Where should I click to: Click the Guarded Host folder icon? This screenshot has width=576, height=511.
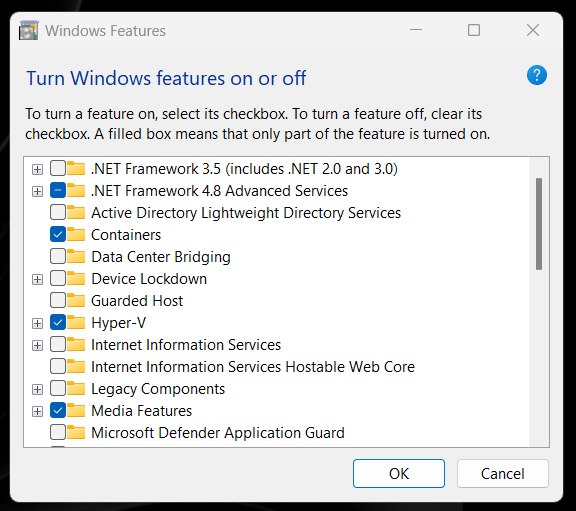(x=76, y=300)
